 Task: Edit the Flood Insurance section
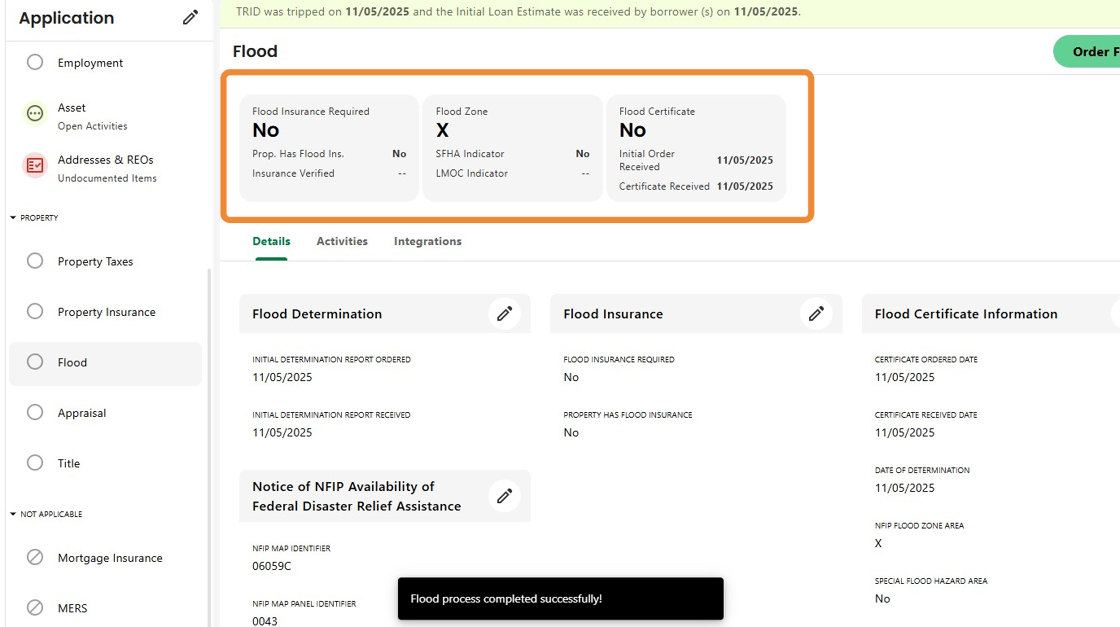point(816,314)
